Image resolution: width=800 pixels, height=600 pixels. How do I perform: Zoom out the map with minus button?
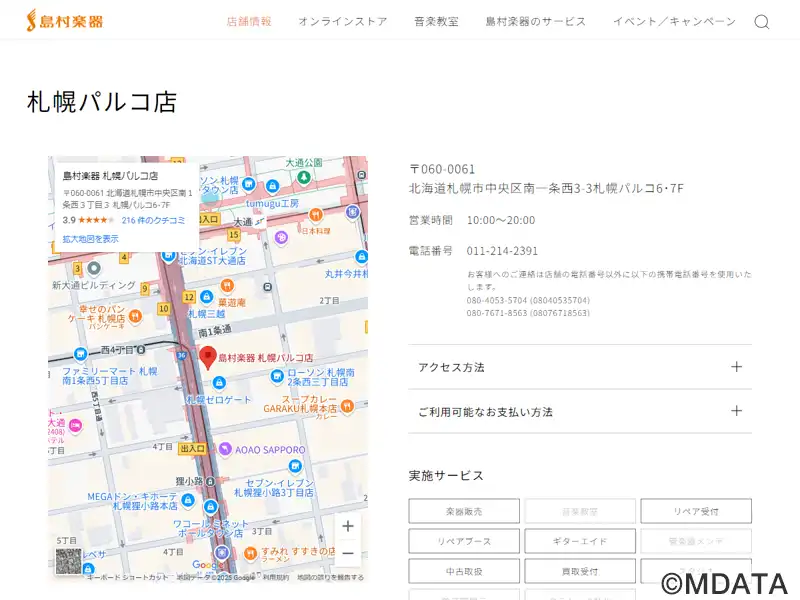pyautogui.click(x=348, y=553)
